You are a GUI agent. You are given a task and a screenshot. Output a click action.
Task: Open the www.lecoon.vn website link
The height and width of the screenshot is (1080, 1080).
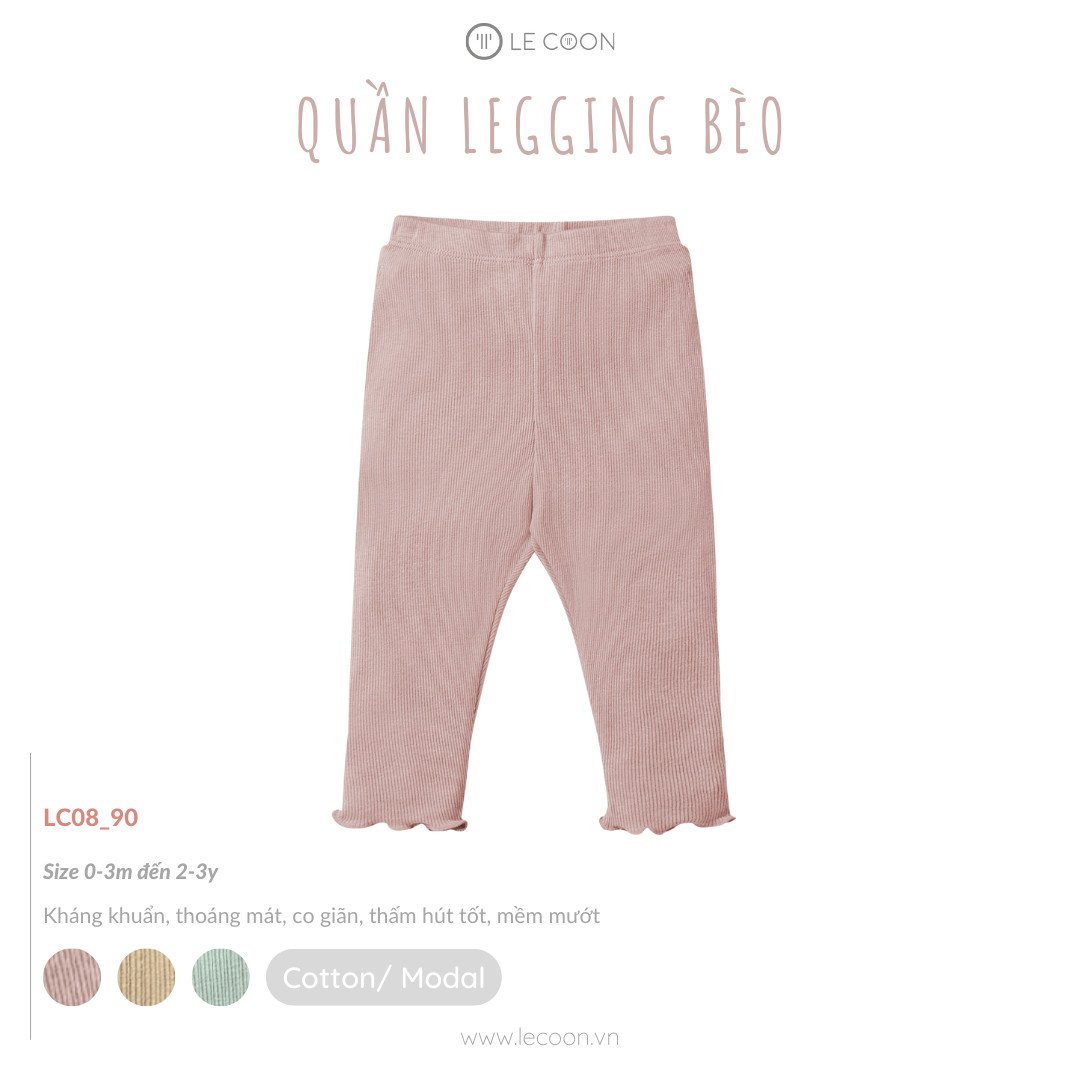[540, 1037]
